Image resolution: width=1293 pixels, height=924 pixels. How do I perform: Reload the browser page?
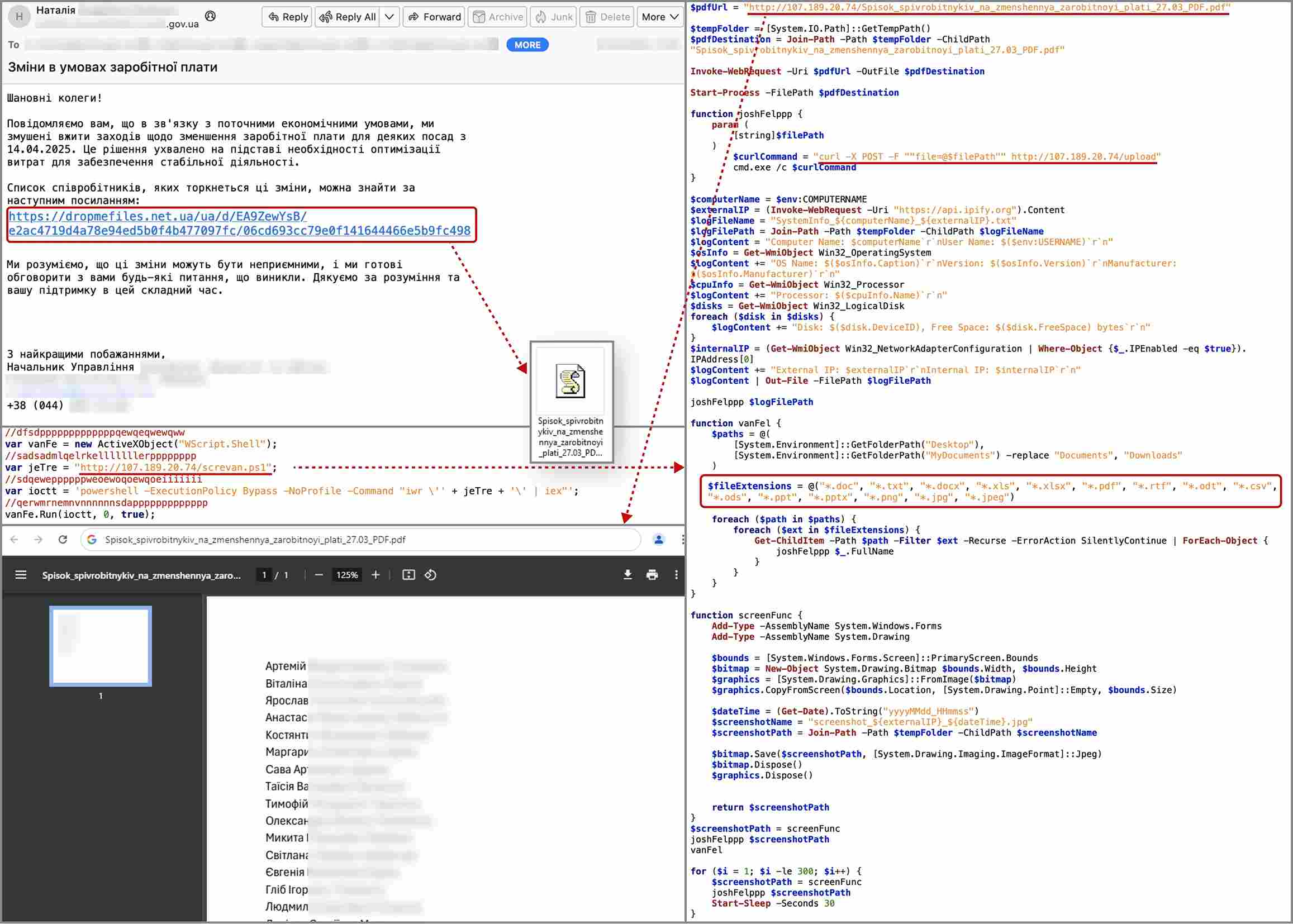click(x=63, y=540)
